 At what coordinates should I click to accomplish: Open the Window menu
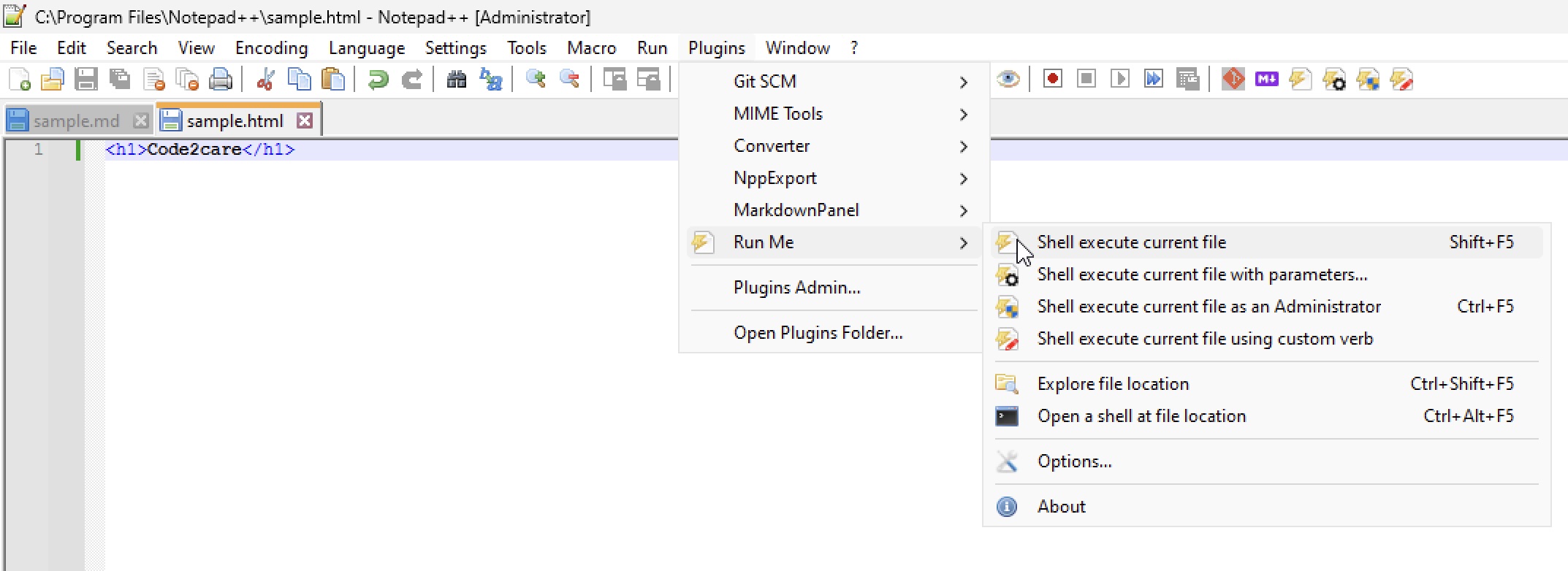[798, 48]
